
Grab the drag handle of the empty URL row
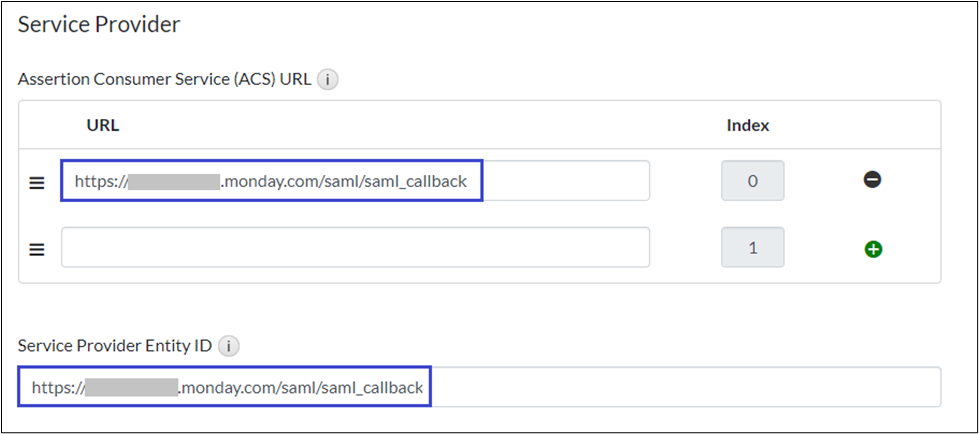click(37, 249)
